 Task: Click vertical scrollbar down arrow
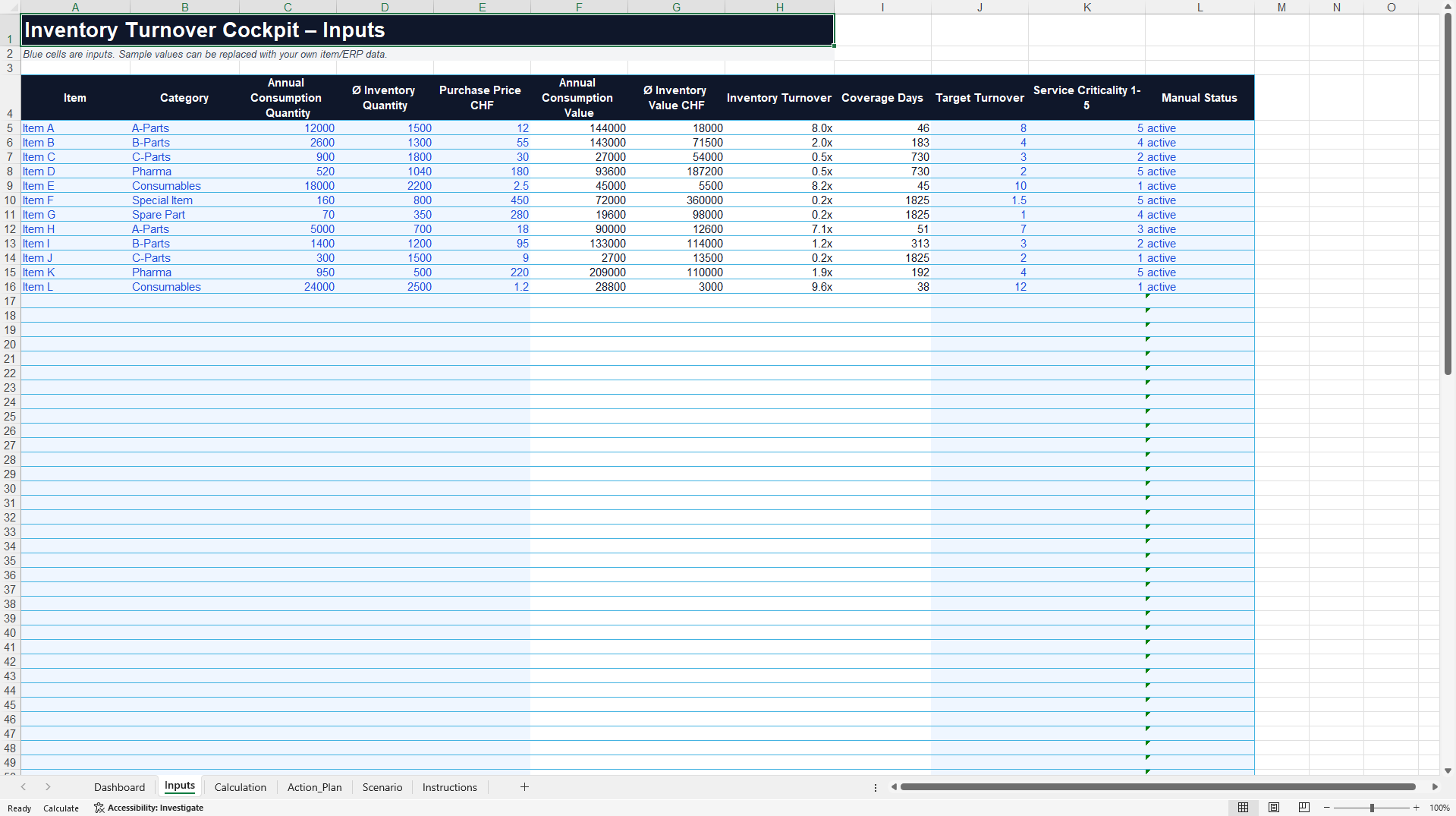[1448, 770]
